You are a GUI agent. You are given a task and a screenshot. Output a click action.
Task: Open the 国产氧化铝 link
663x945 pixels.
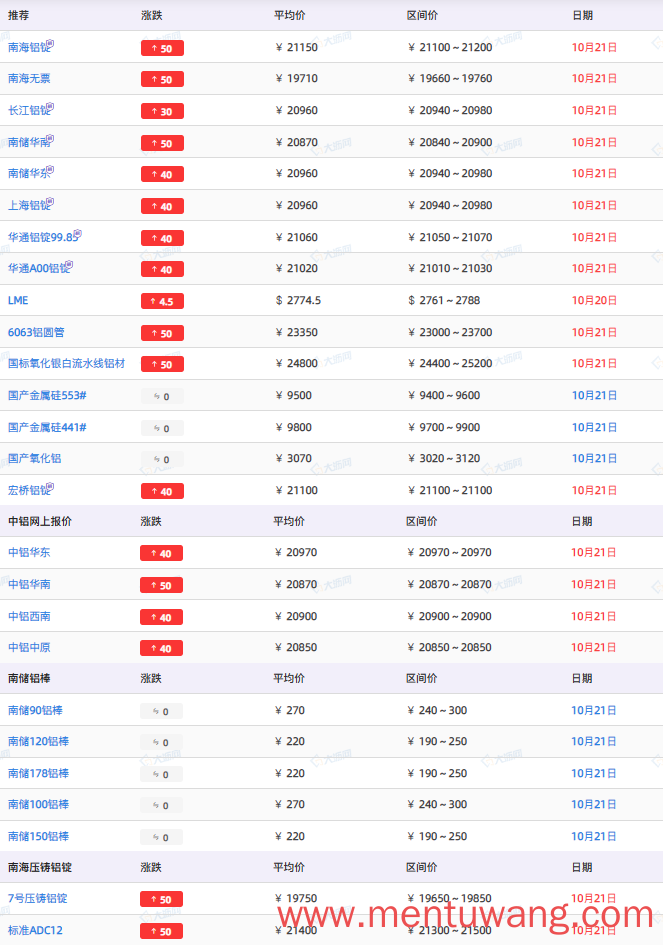pyautogui.click(x=34, y=459)
